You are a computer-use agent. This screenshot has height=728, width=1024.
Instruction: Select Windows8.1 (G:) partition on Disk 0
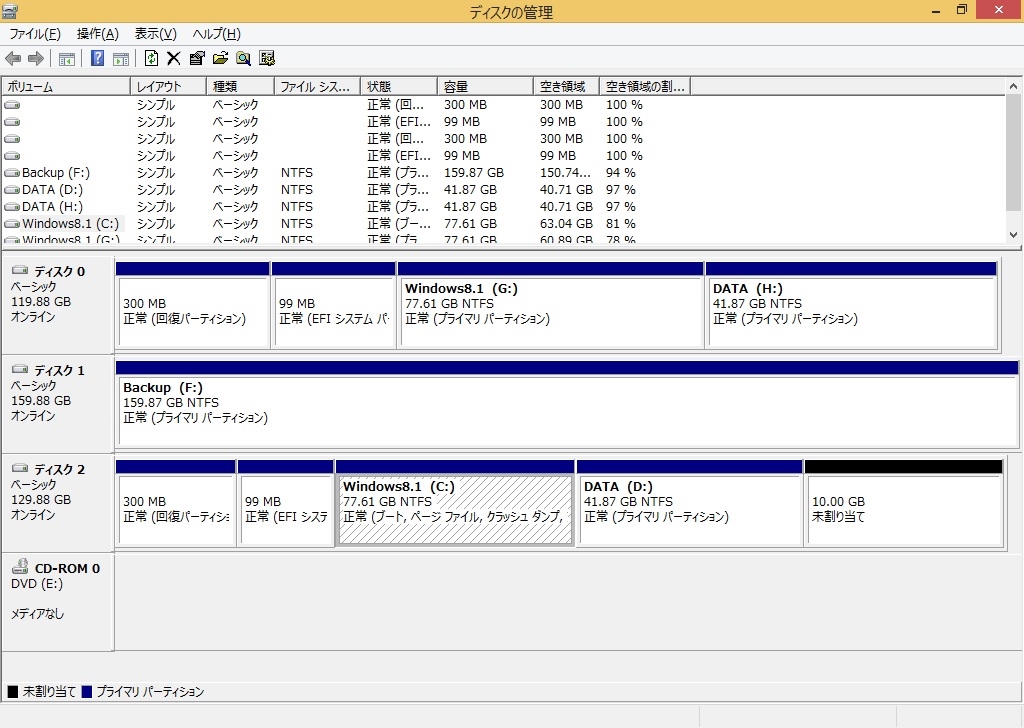coord(551,312)
